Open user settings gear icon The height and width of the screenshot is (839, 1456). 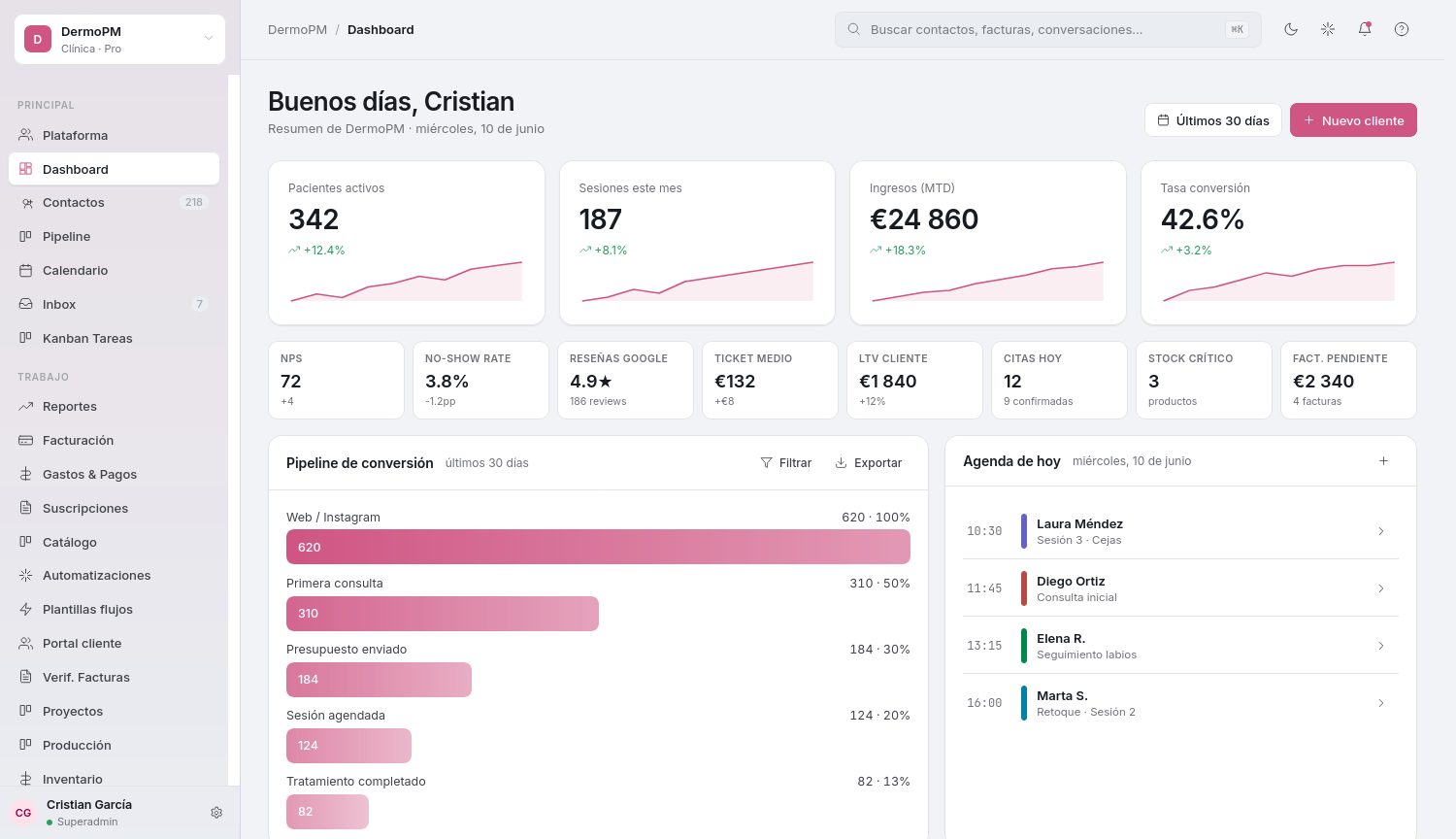216,813
